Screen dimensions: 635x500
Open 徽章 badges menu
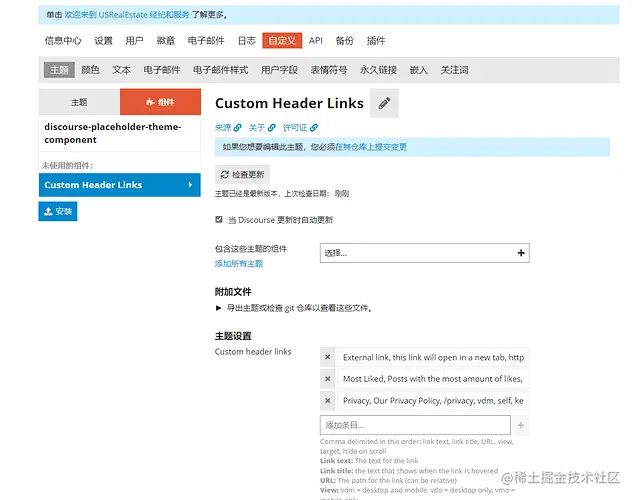click(x=166, y=40)
